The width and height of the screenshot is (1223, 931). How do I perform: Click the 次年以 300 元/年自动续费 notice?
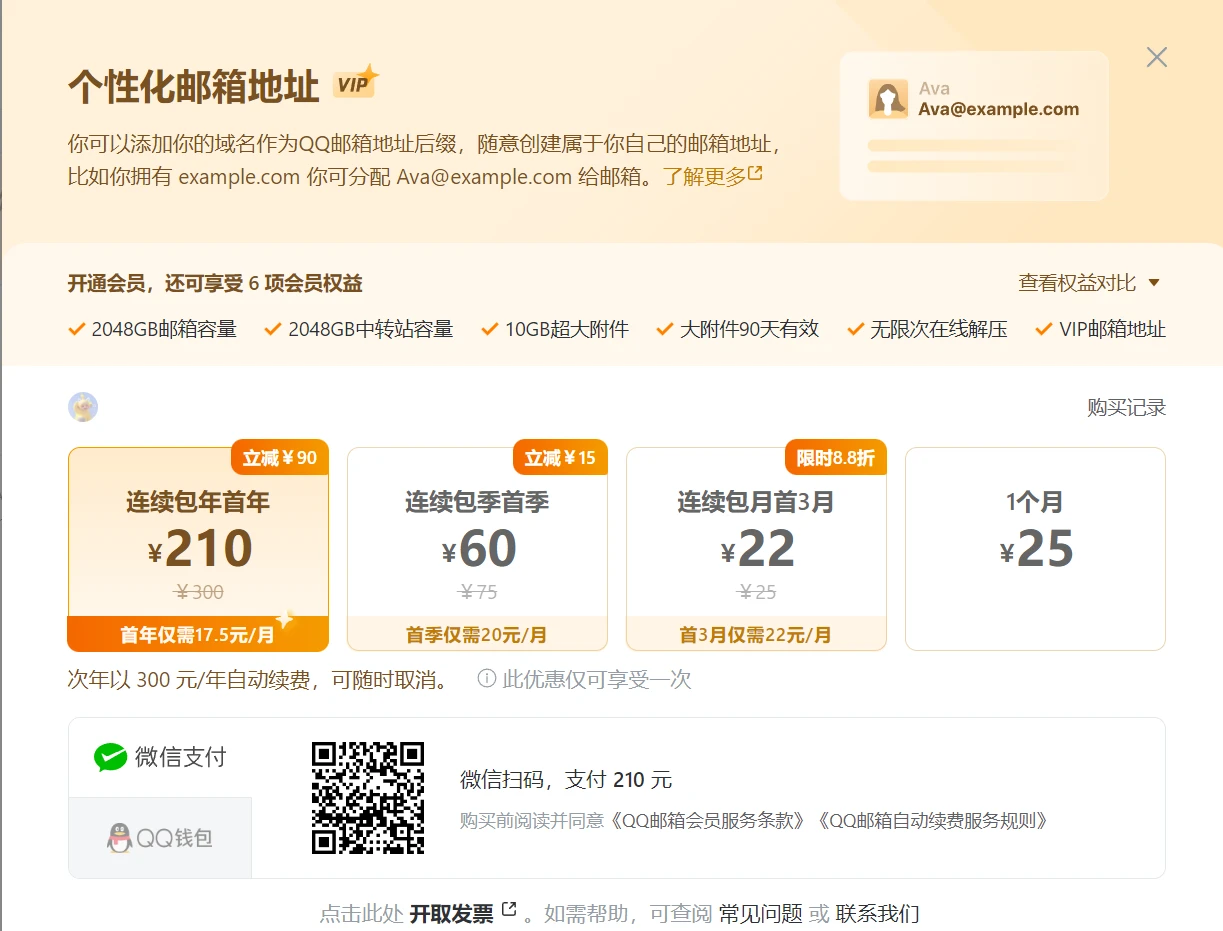(x=258, y=680)
